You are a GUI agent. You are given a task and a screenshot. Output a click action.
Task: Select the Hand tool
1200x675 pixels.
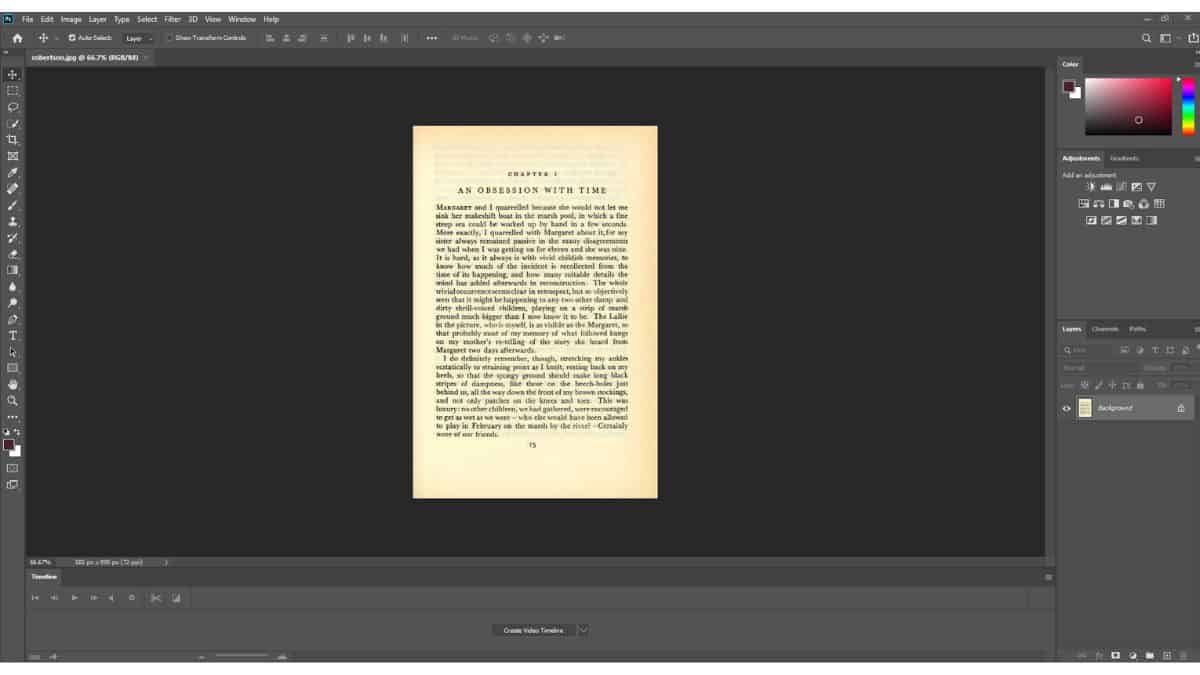click(x=13, y=384)
